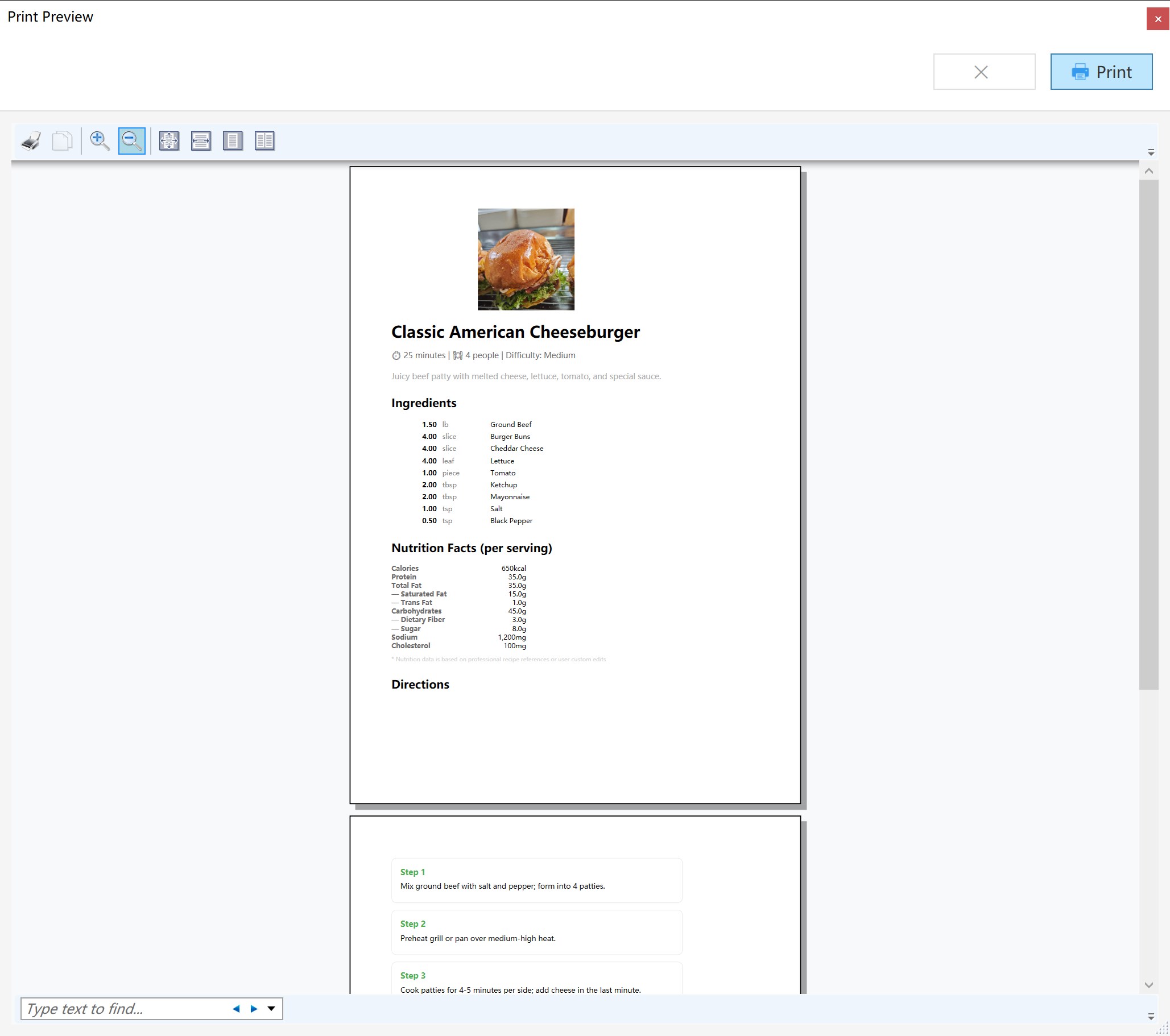The height and width of the screenshot is (1036, 1170).
Task: Zoom in using the magnifier plus icon
Action: click(x=100, y=141)
